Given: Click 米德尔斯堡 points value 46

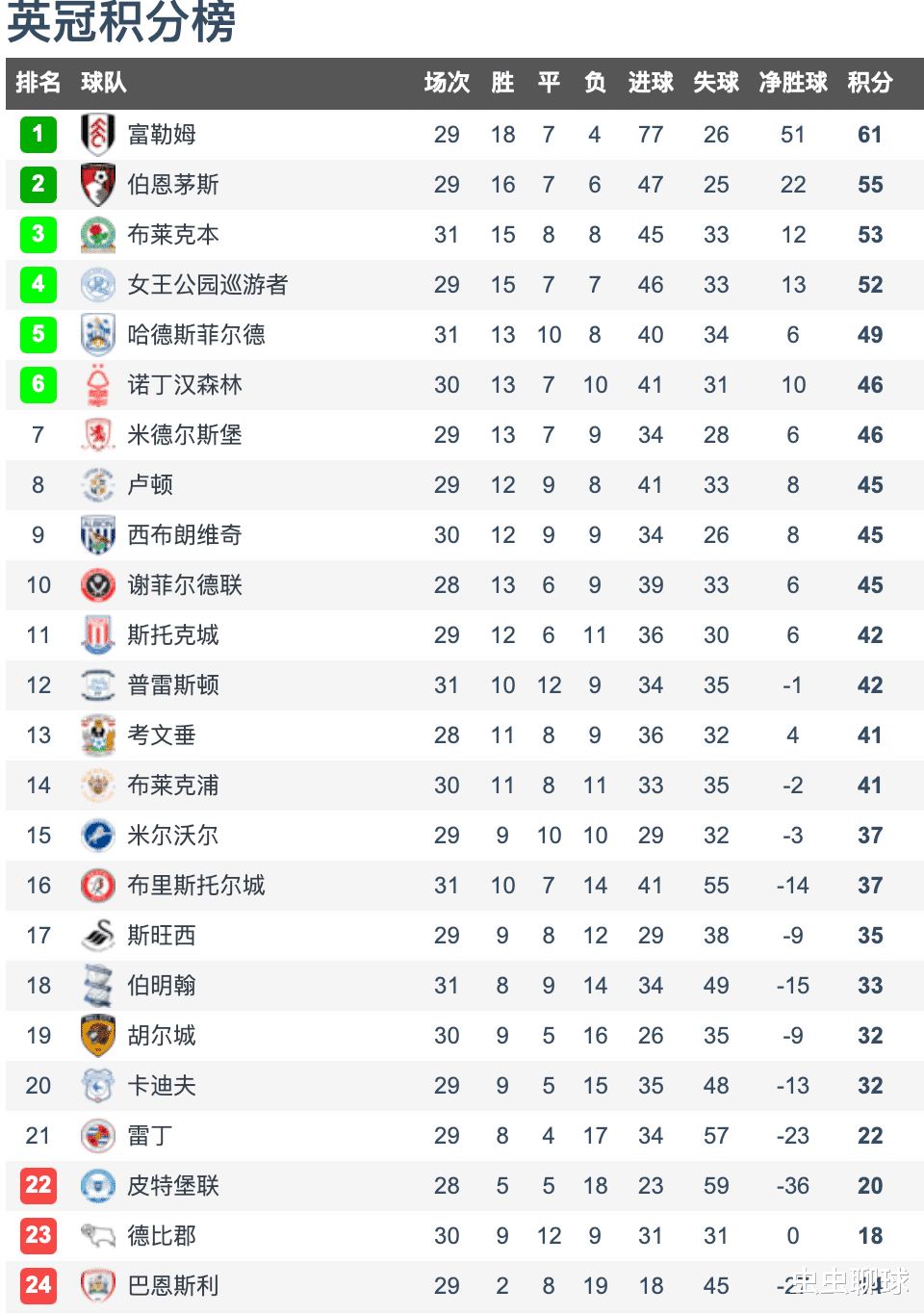Looking at the screenshot, I should pyautogui.click(x=870, y=435).
